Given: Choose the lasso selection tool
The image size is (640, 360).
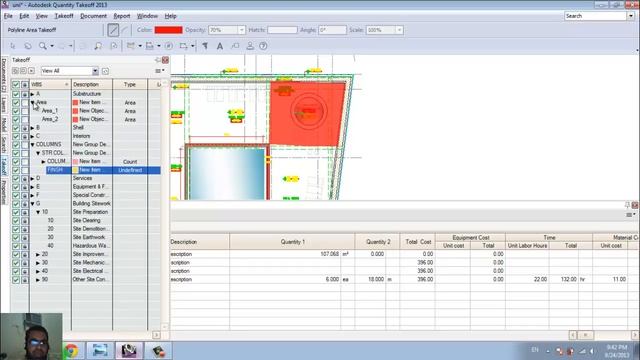Looking at the screenshot, I should tap(28, 46).
